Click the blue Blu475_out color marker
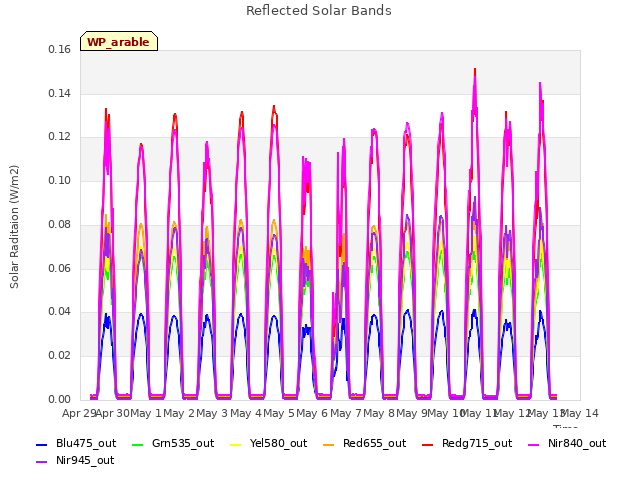 click(x=42, y=444)
